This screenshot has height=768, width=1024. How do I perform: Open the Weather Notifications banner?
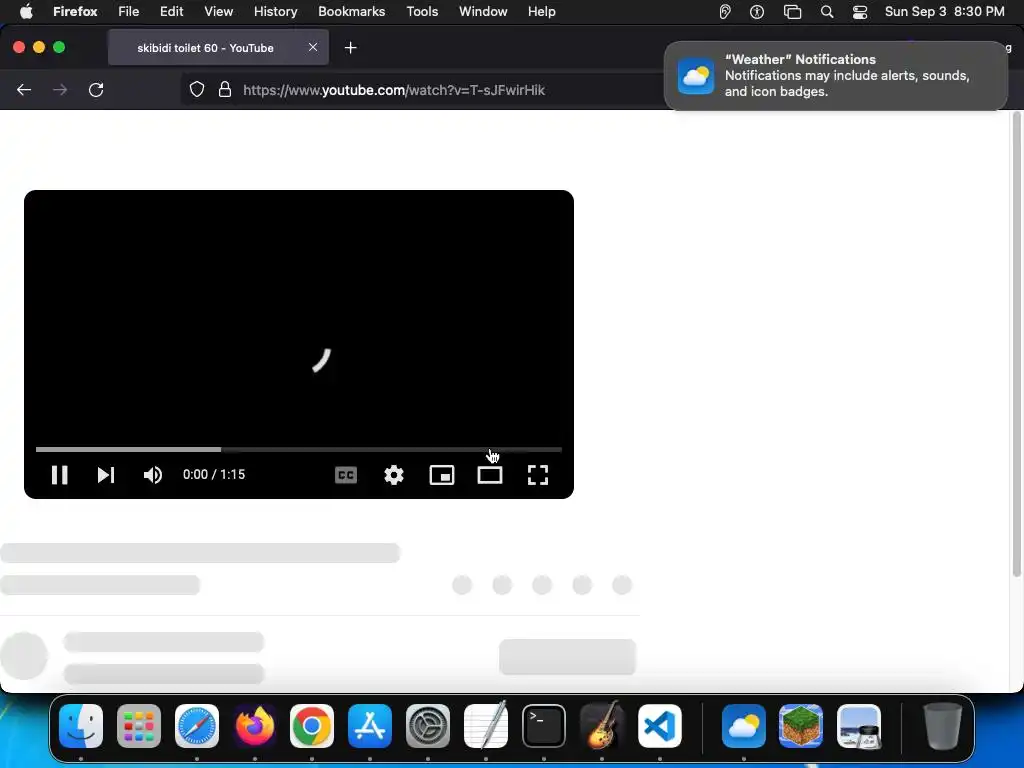tap(835, 76)
